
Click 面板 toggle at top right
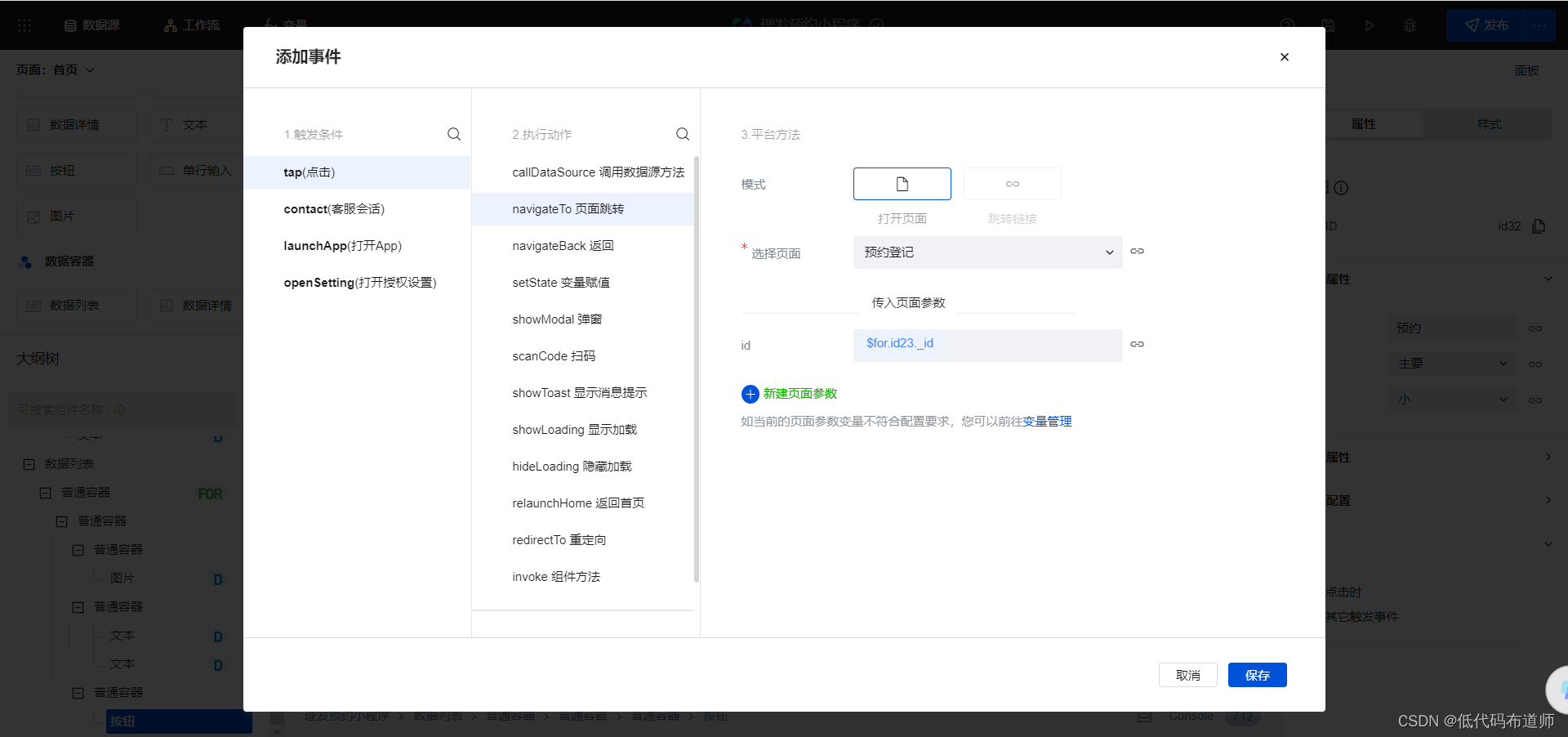1526,71
